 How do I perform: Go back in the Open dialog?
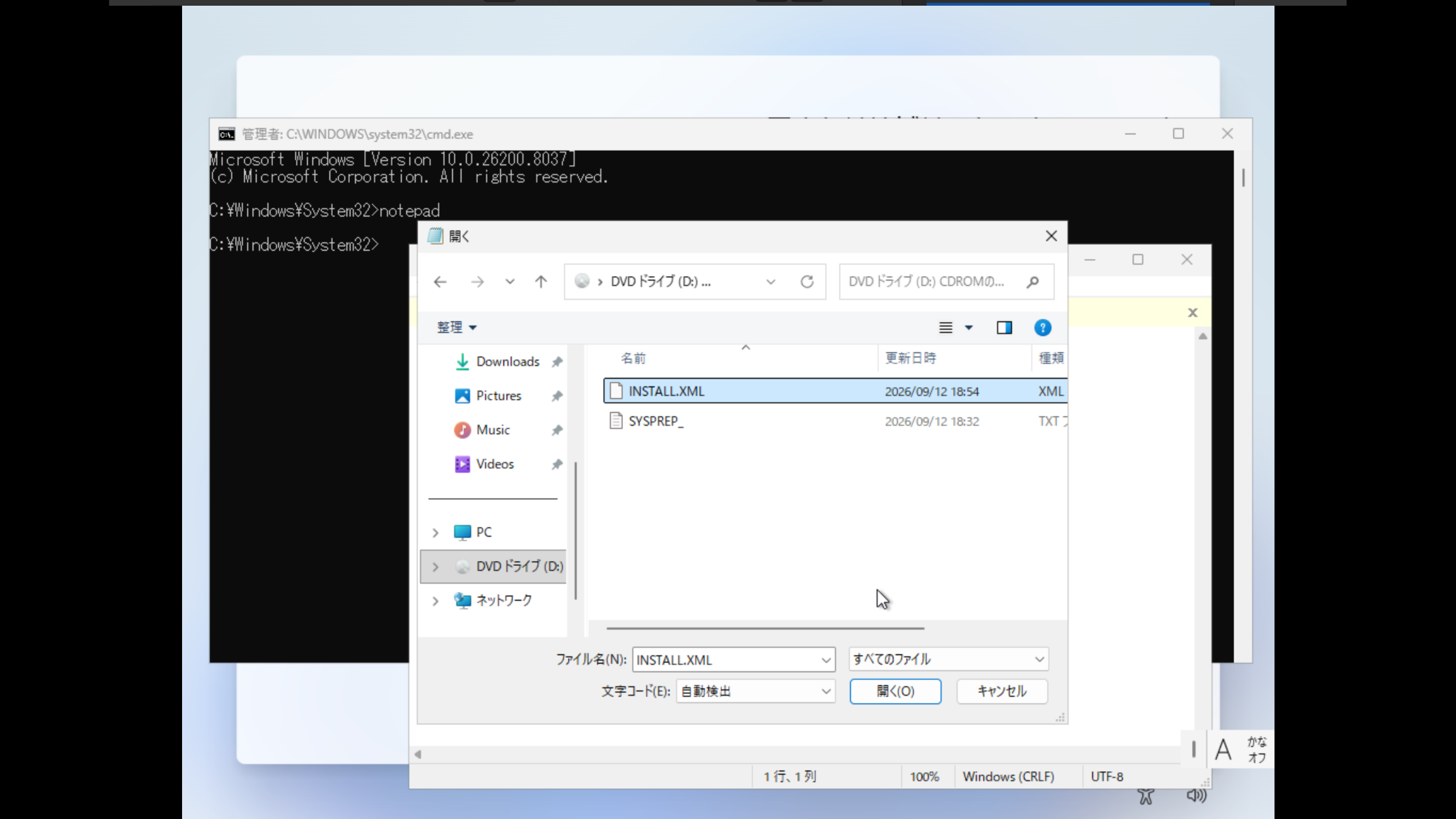tap(440, 282)
